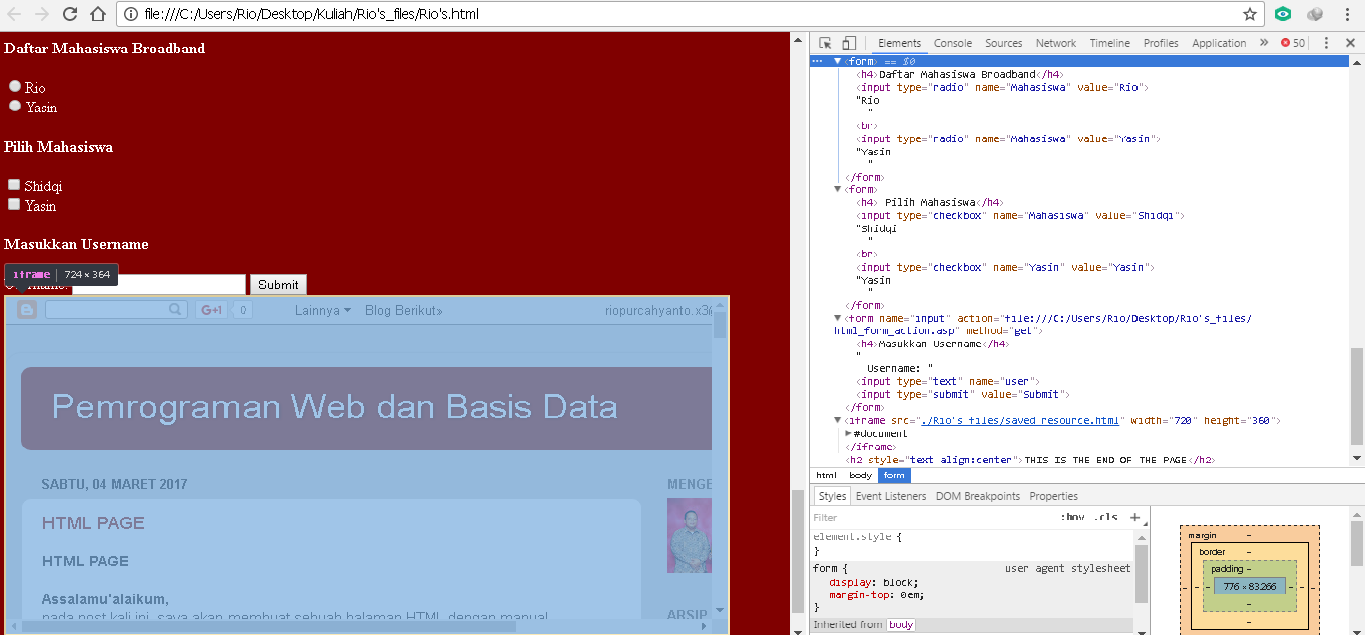Click the body link after Inherited from
The height and width of the screenshot is (635, 1365).
tap(901, 624)
